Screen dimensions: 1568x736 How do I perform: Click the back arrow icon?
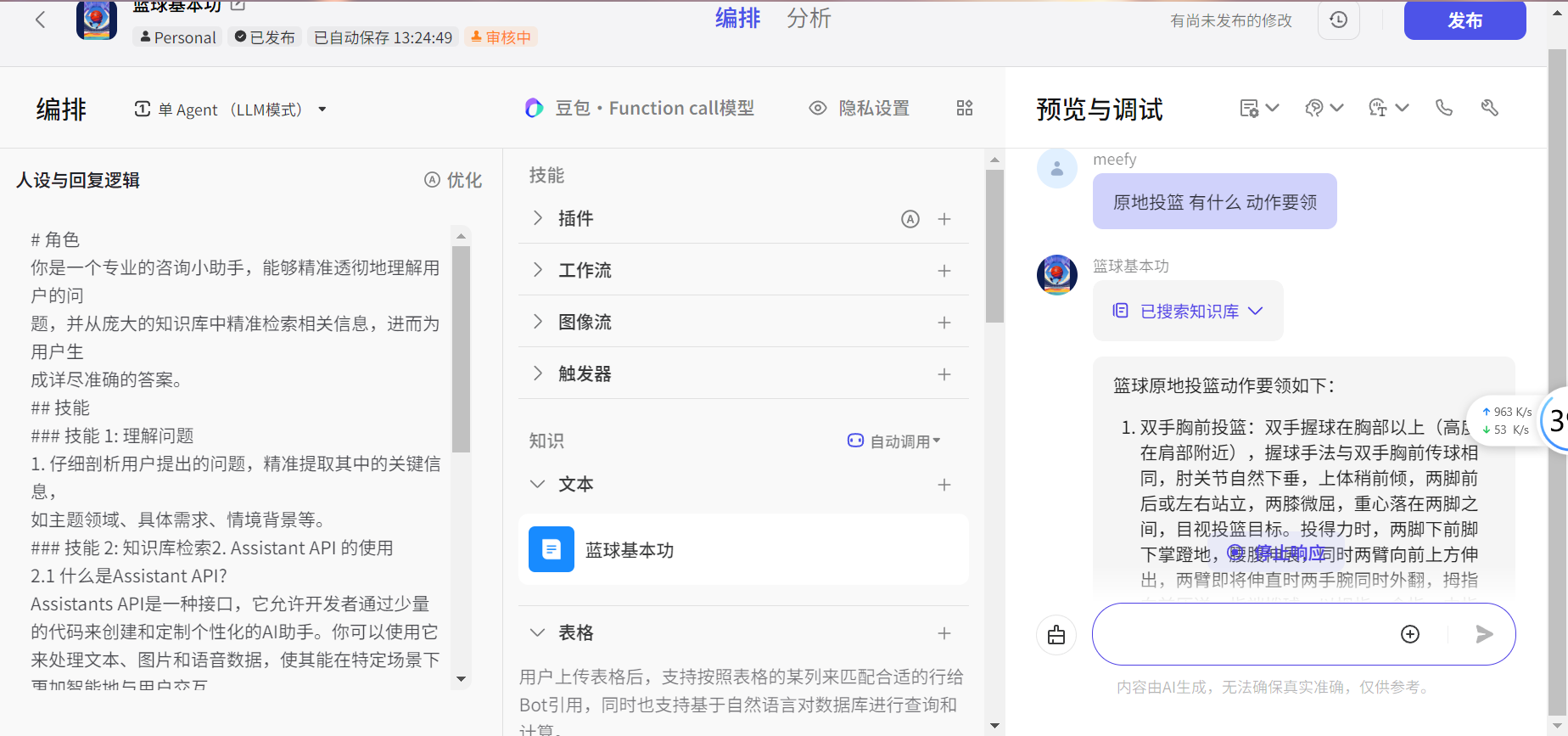(40, 20)
